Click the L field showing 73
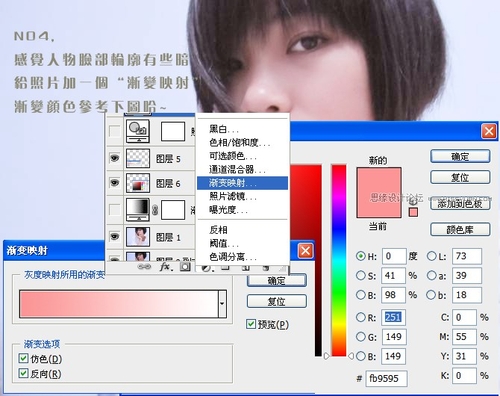The height and width of the screenshot is (396, 500). [x=467, y=256]
